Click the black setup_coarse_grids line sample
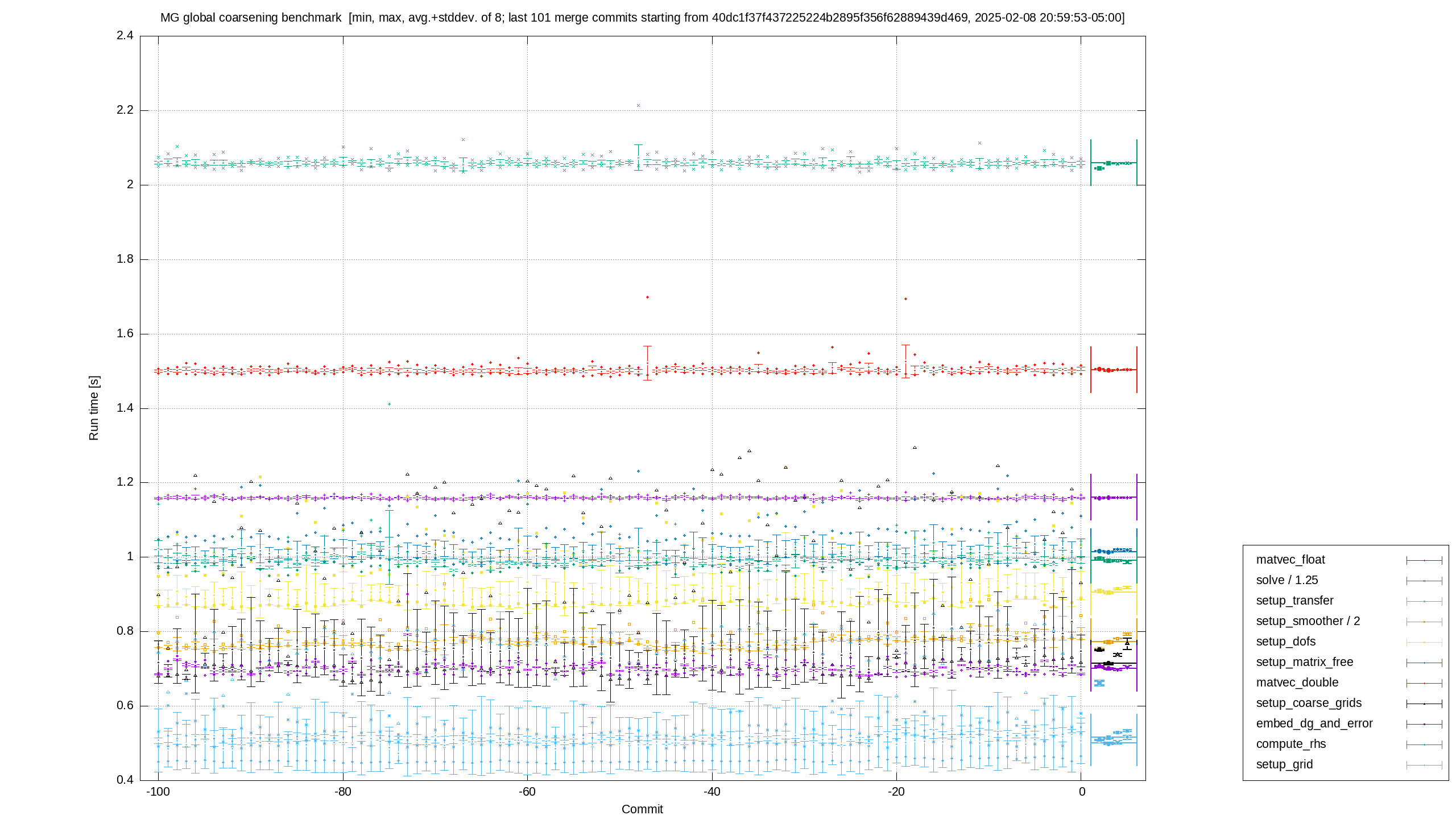Image resolution: width=1456 pixels, height=819 pixels. coord(1424,704)
